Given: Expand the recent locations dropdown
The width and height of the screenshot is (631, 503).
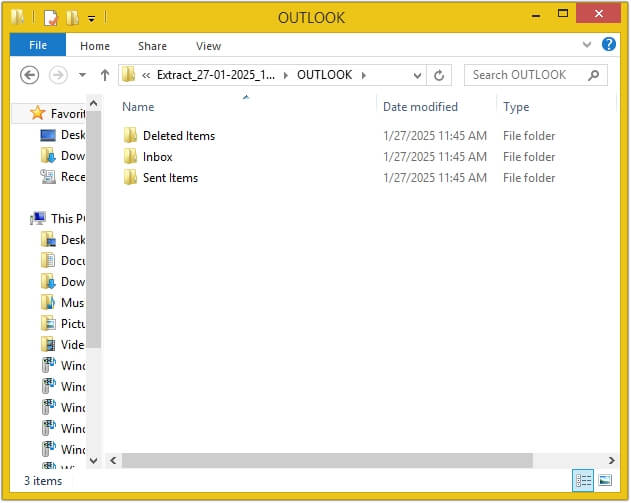Looking at the screenshot, I should [x=82, y=75].
